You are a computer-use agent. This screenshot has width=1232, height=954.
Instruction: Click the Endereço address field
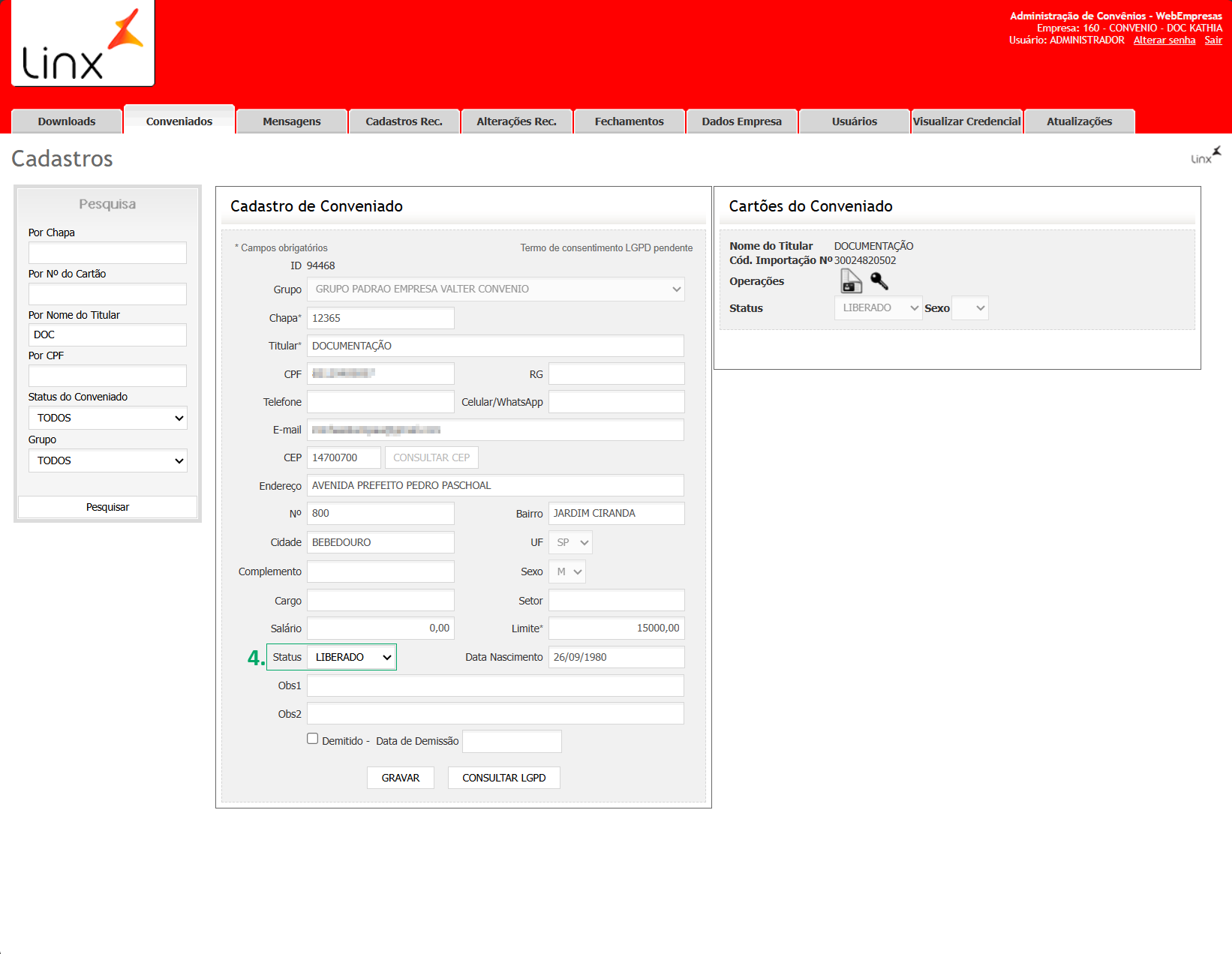click(x=496, y=485)
